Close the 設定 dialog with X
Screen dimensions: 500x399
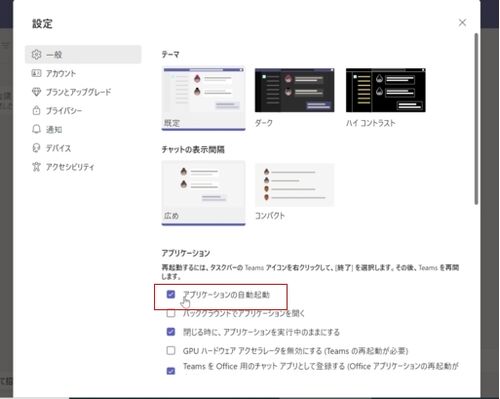(462, 23)
